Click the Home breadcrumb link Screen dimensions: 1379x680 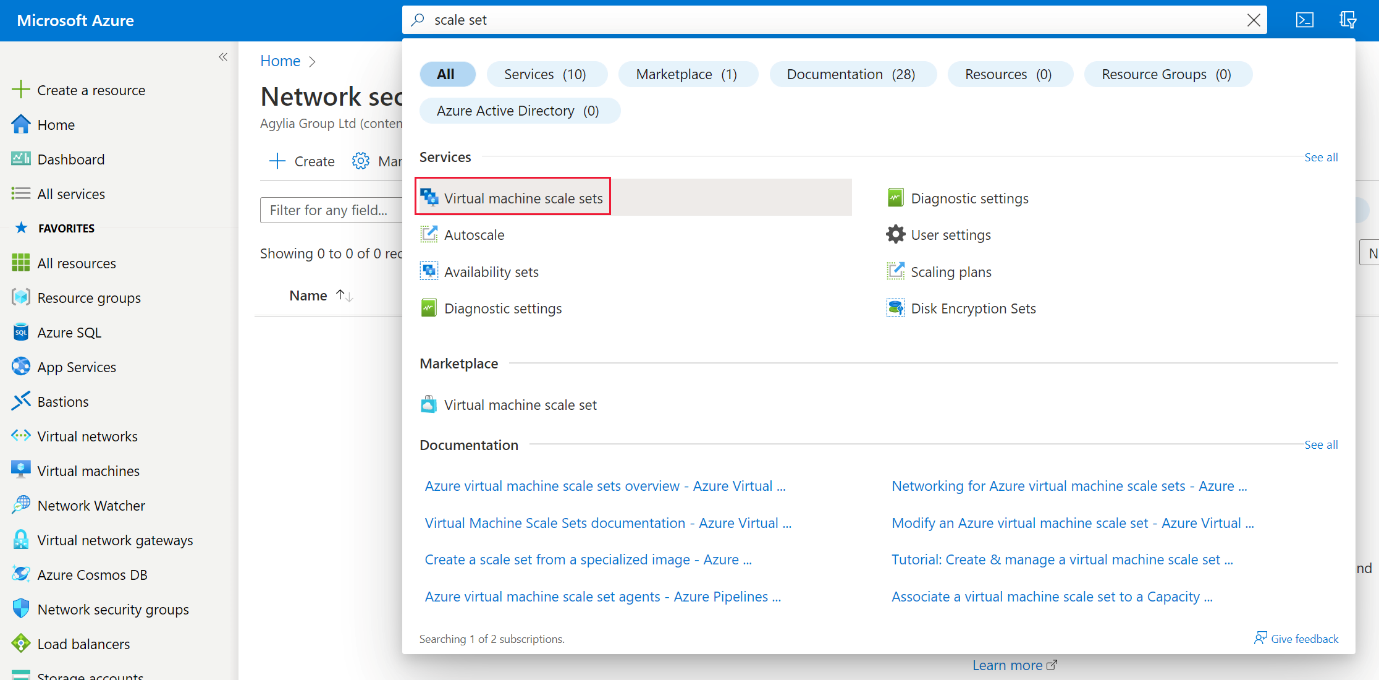tap(280, 61)
